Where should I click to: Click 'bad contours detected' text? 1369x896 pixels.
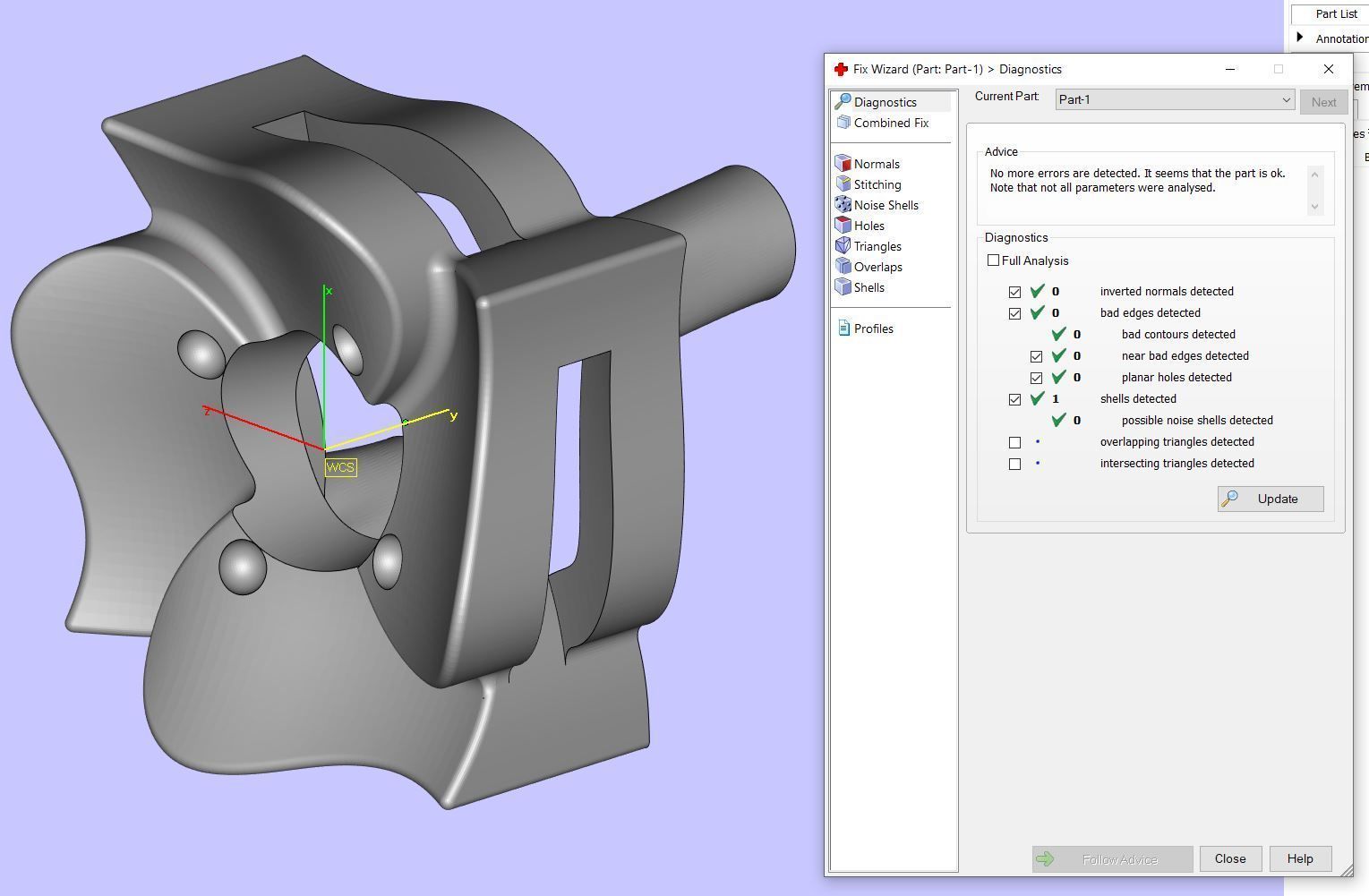point(1178,334)
